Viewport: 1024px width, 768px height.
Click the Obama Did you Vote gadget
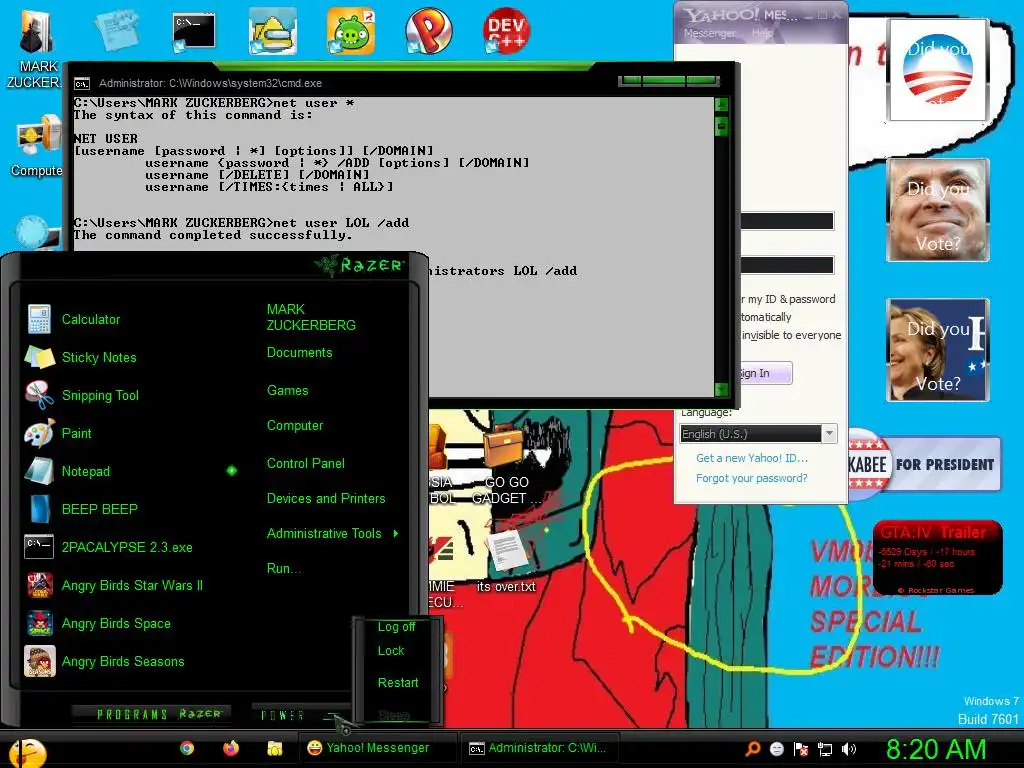(938, 70)
